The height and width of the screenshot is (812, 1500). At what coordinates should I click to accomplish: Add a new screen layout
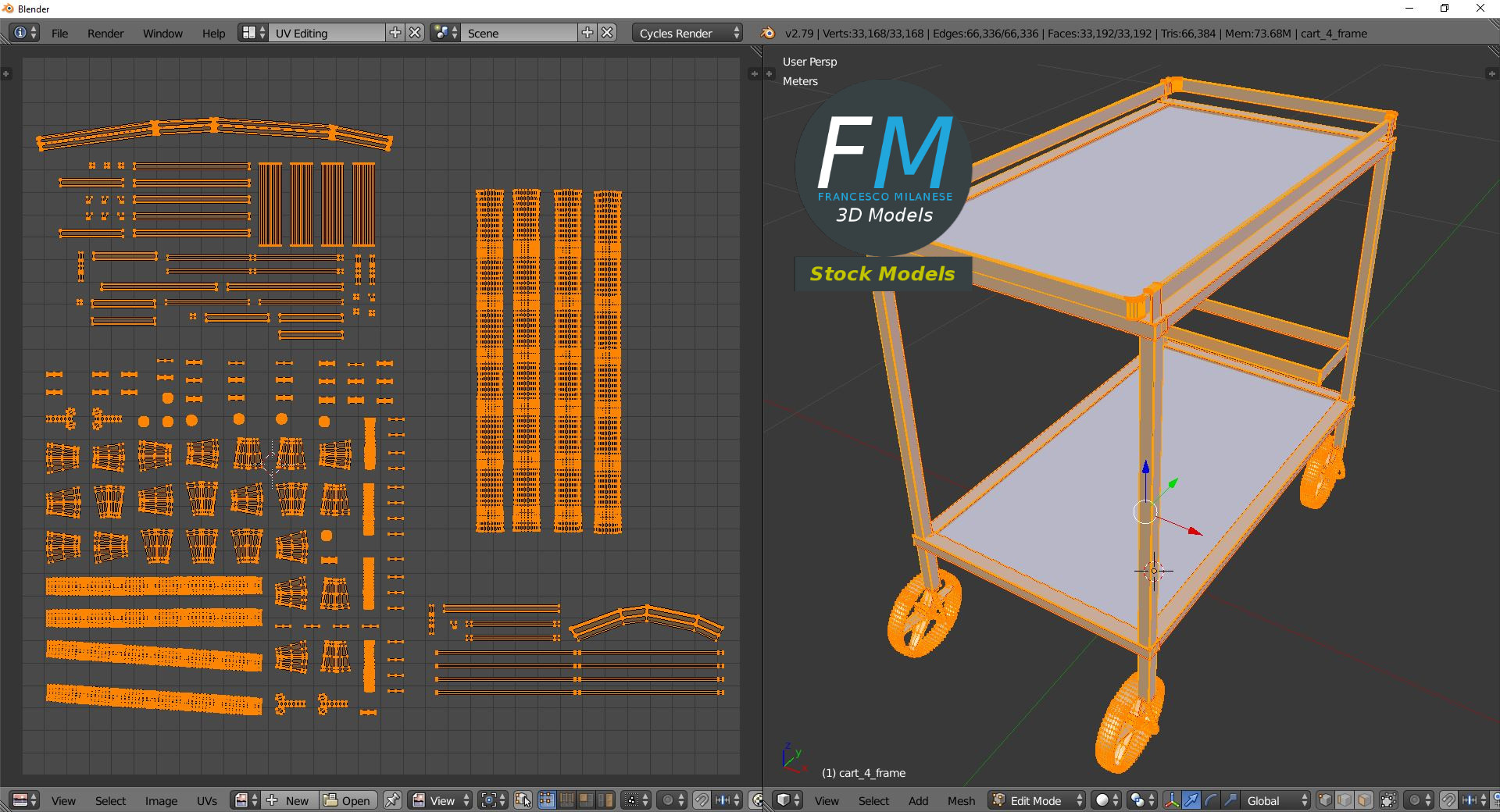click(395, 33)
